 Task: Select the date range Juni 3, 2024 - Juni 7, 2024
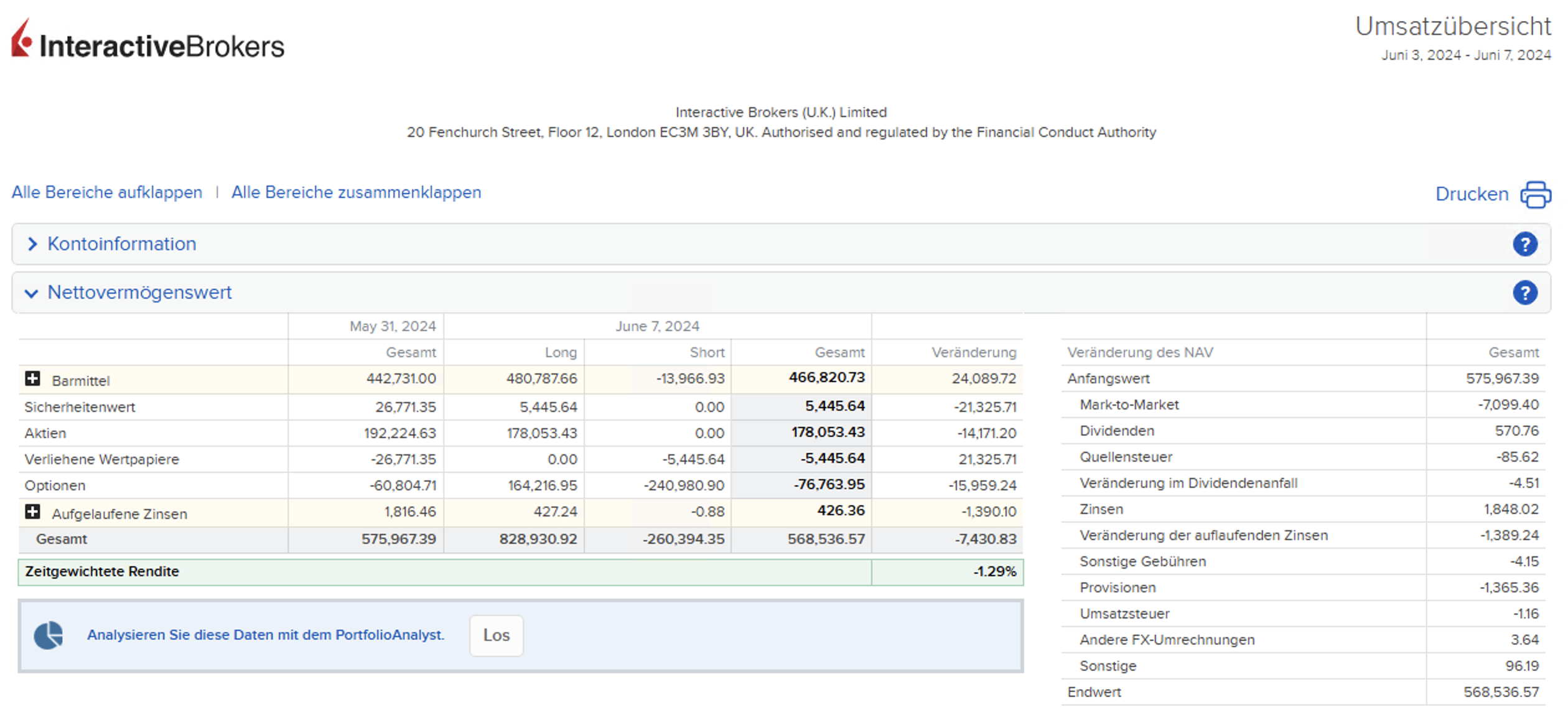[x=1466, y=55]
